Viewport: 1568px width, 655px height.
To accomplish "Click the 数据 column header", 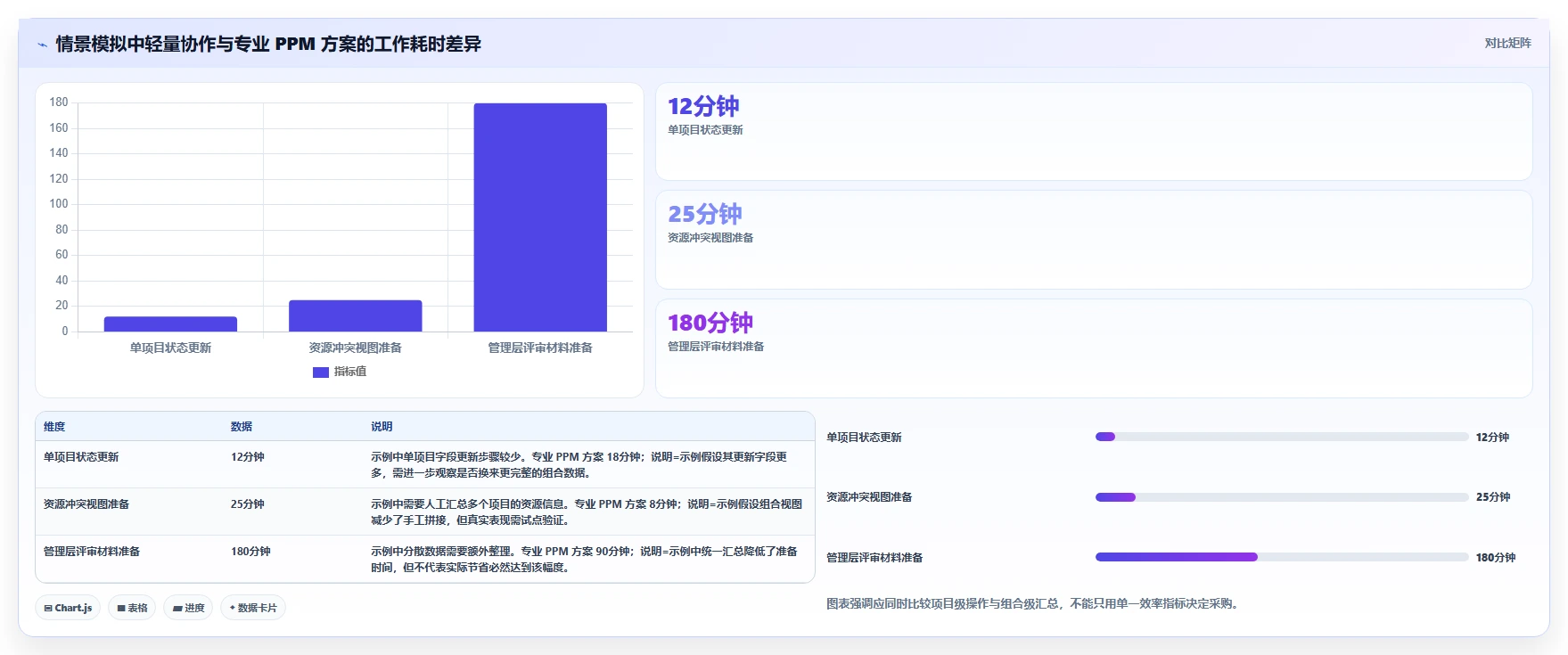I will [x=242, y=427].
